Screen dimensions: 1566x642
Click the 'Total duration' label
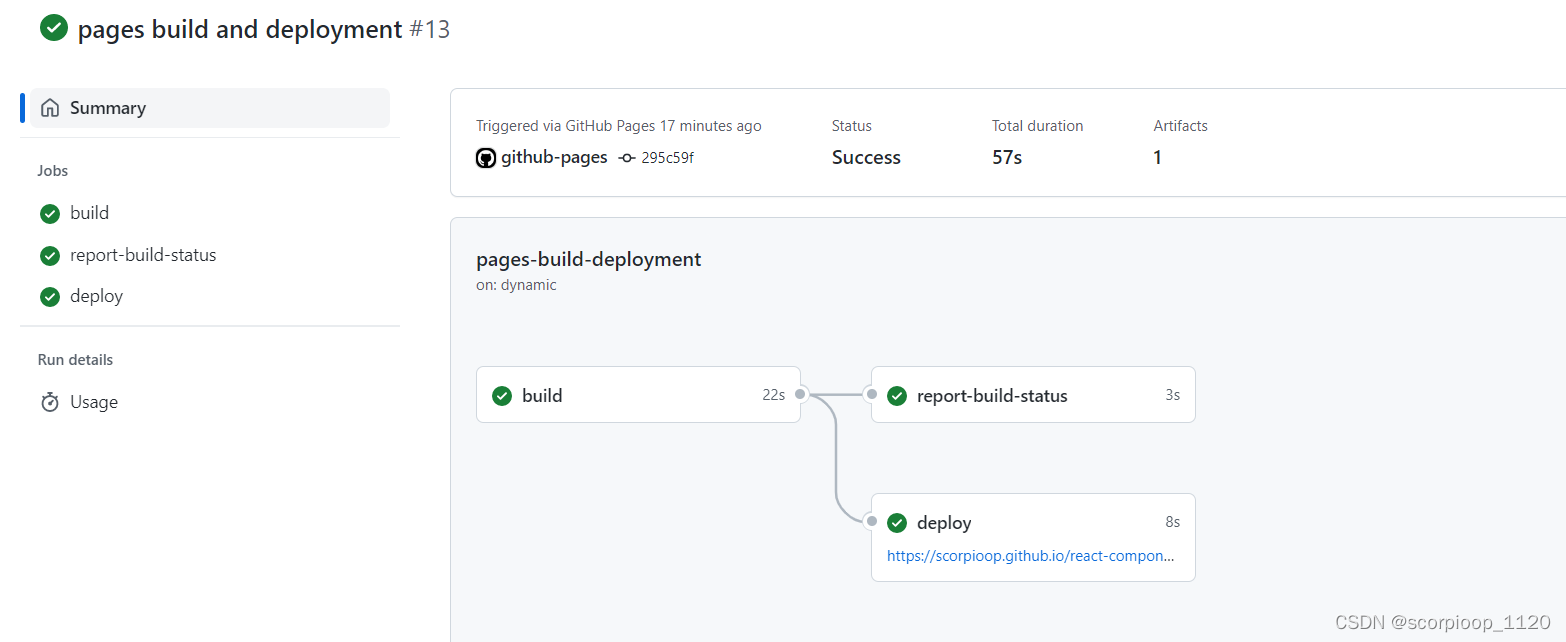(1037, 126)
